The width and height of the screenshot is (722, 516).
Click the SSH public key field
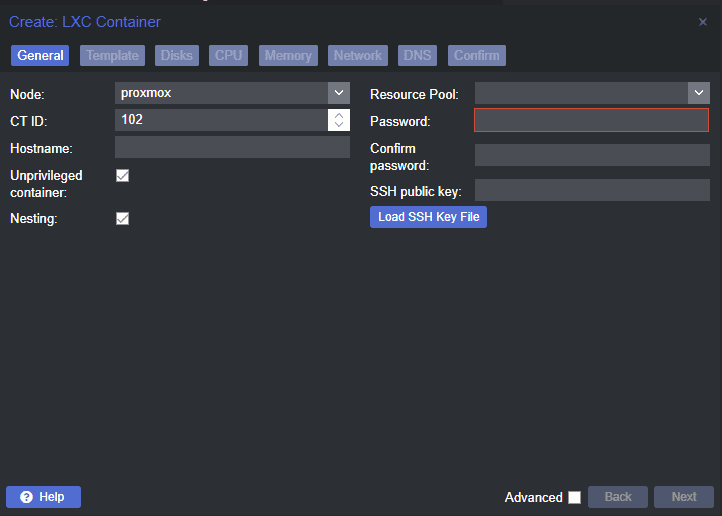coord(591,190)
